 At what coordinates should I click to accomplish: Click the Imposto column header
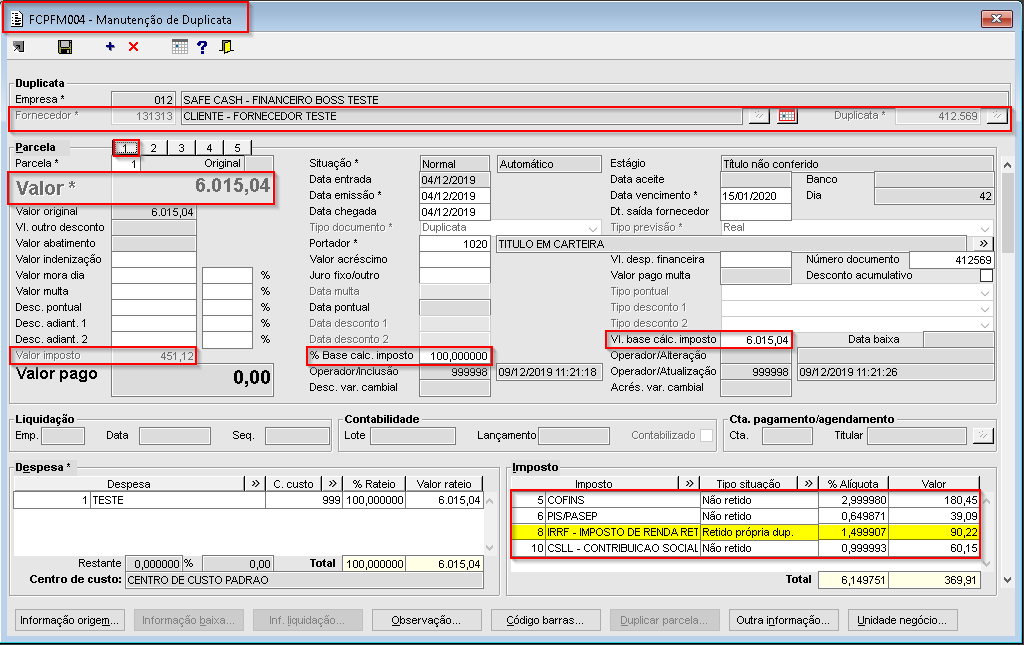594,484
